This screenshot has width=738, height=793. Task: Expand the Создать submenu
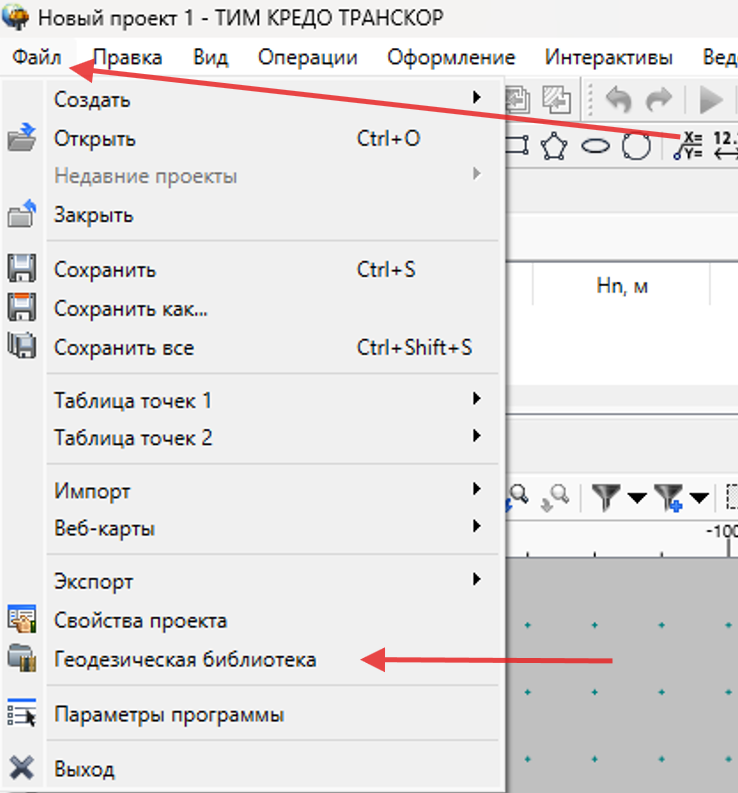pyautogui.click(x=273, y=100)
